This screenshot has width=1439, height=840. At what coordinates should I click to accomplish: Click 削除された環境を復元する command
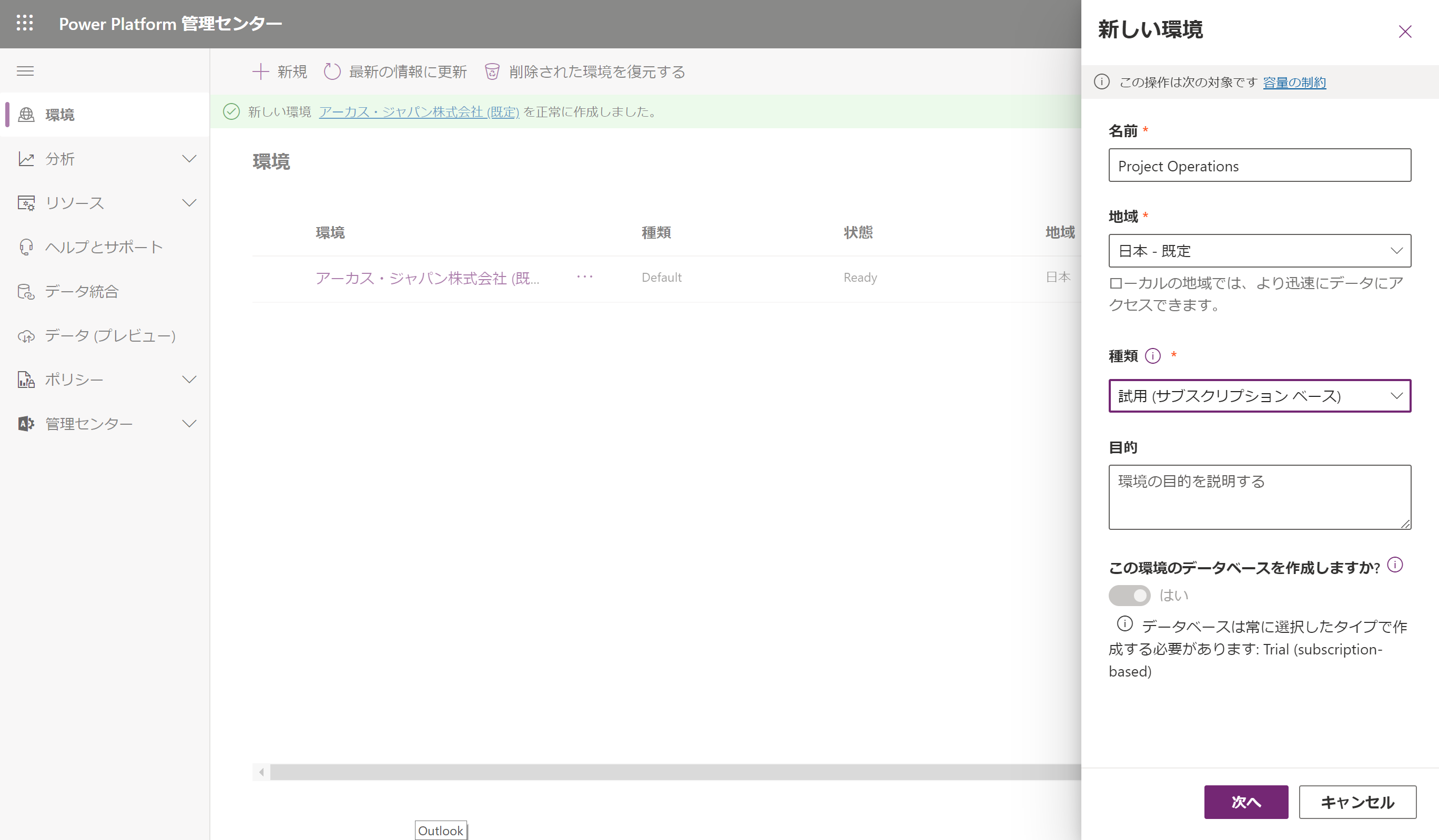pyautogui.click(x=585, y=71)
